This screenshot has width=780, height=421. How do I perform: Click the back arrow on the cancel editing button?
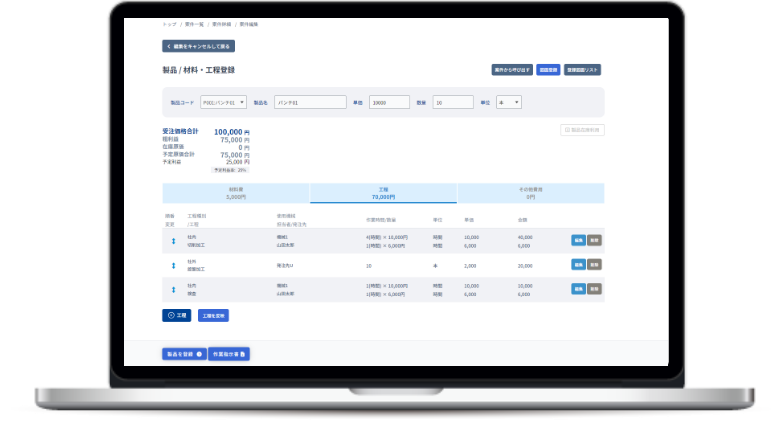click(x=169, y=46)
